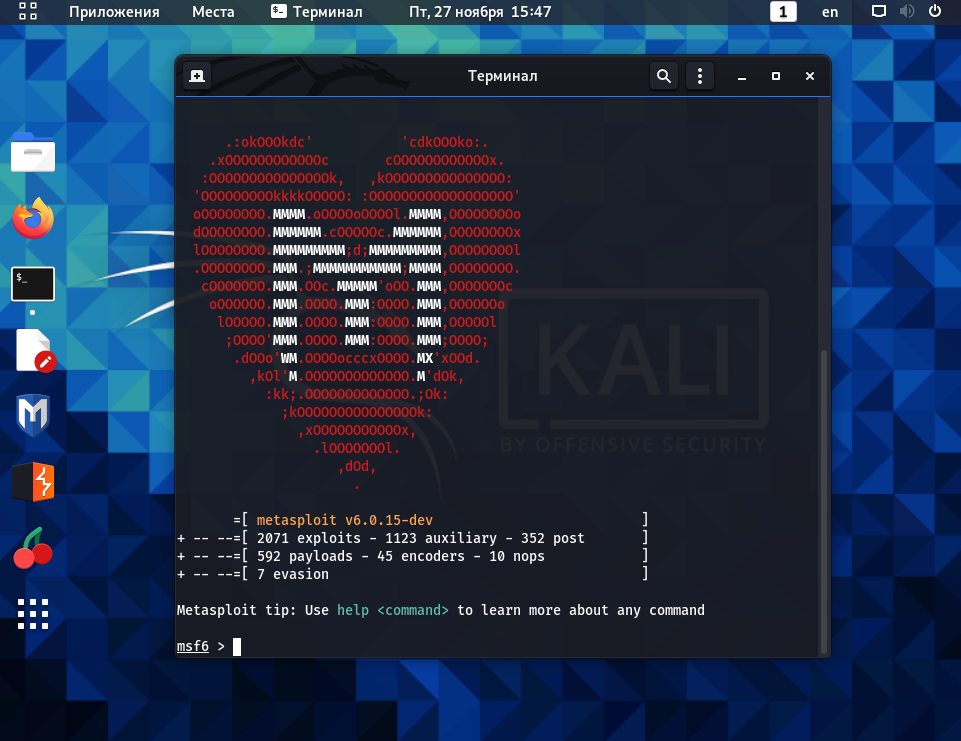Viewport: 961px width, 741px height.
Task: Show all applications grid in dock
Action: tap(33, 614)
